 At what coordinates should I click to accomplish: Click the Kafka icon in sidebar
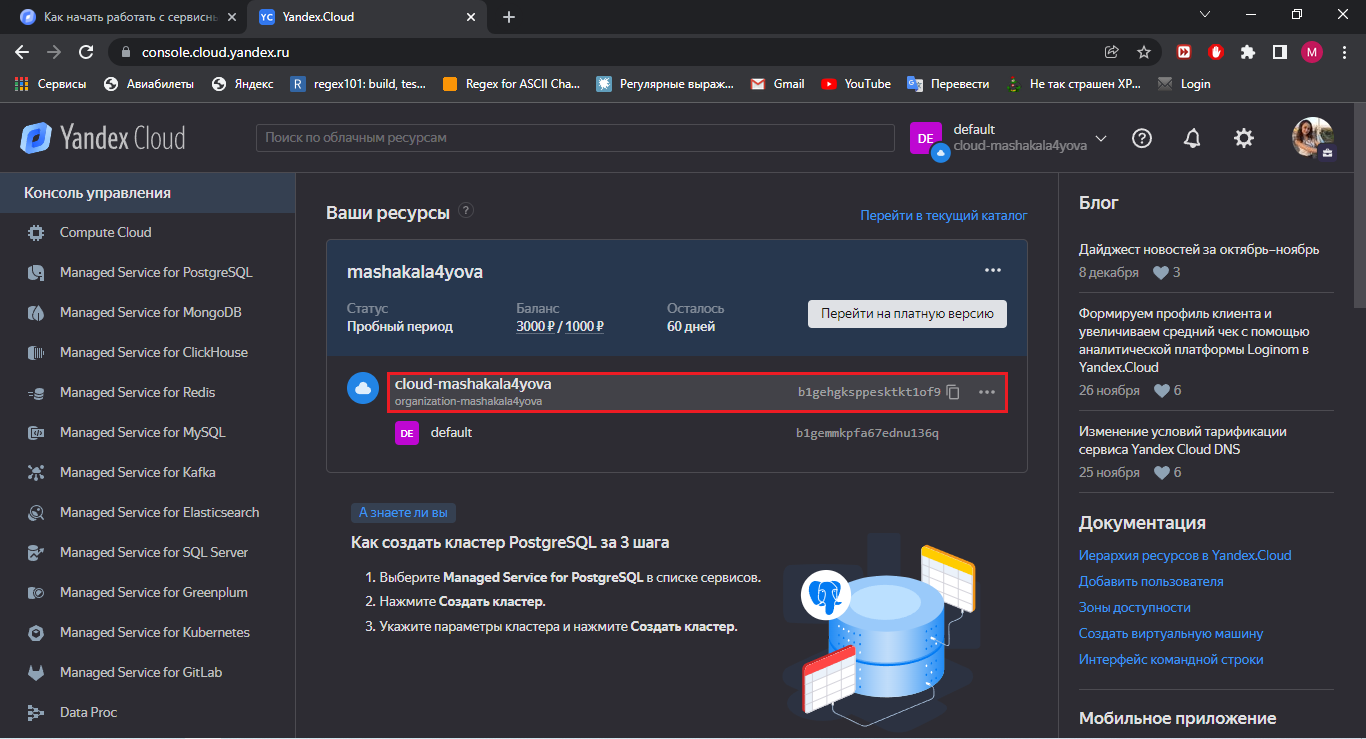(36, 473)
